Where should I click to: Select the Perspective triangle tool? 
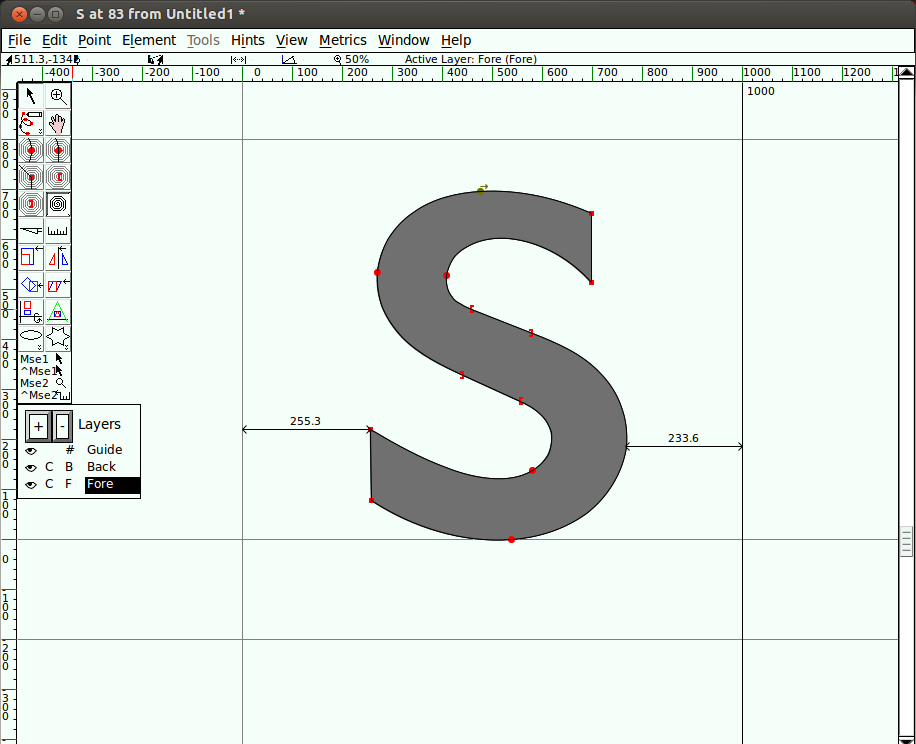58,311
